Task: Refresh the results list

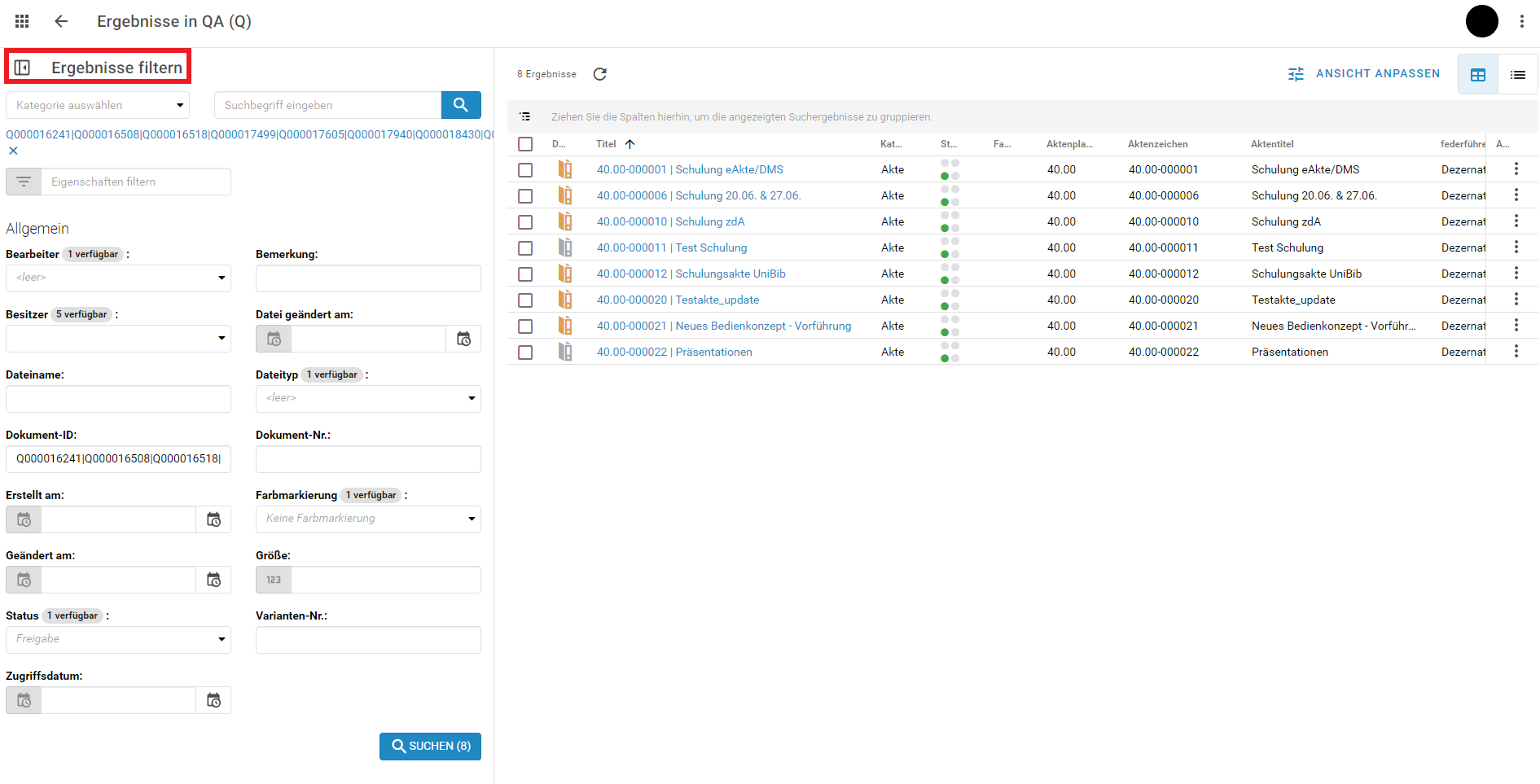Action: click(600, 74)
